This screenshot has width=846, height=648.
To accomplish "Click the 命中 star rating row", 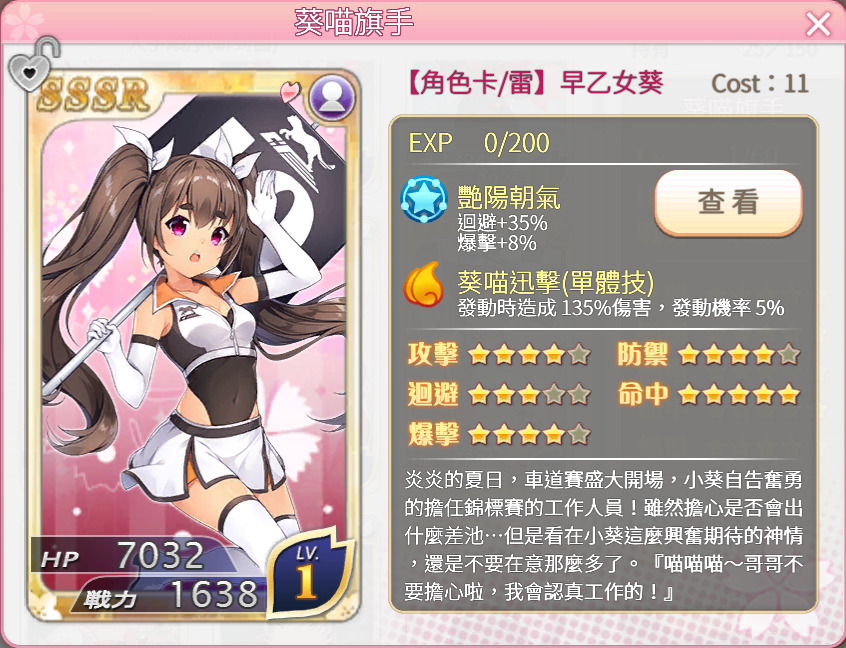I will [x=708, y=394].
